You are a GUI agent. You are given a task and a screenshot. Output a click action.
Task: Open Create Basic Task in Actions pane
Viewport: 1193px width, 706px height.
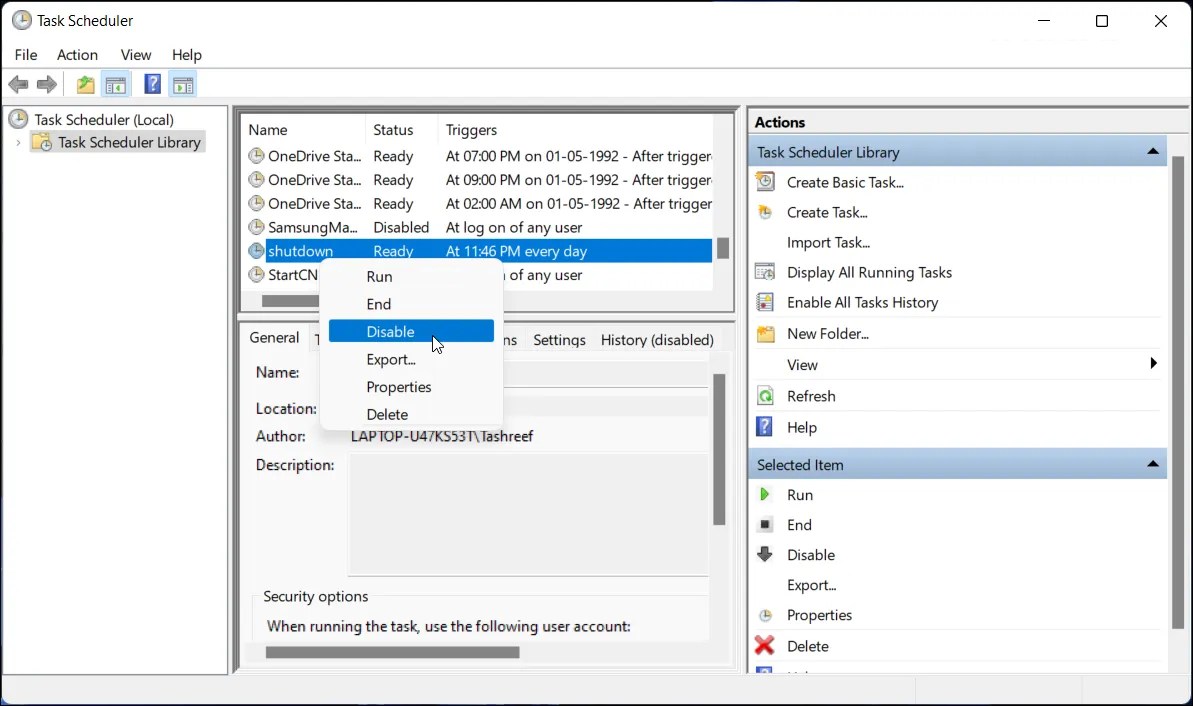845,182
